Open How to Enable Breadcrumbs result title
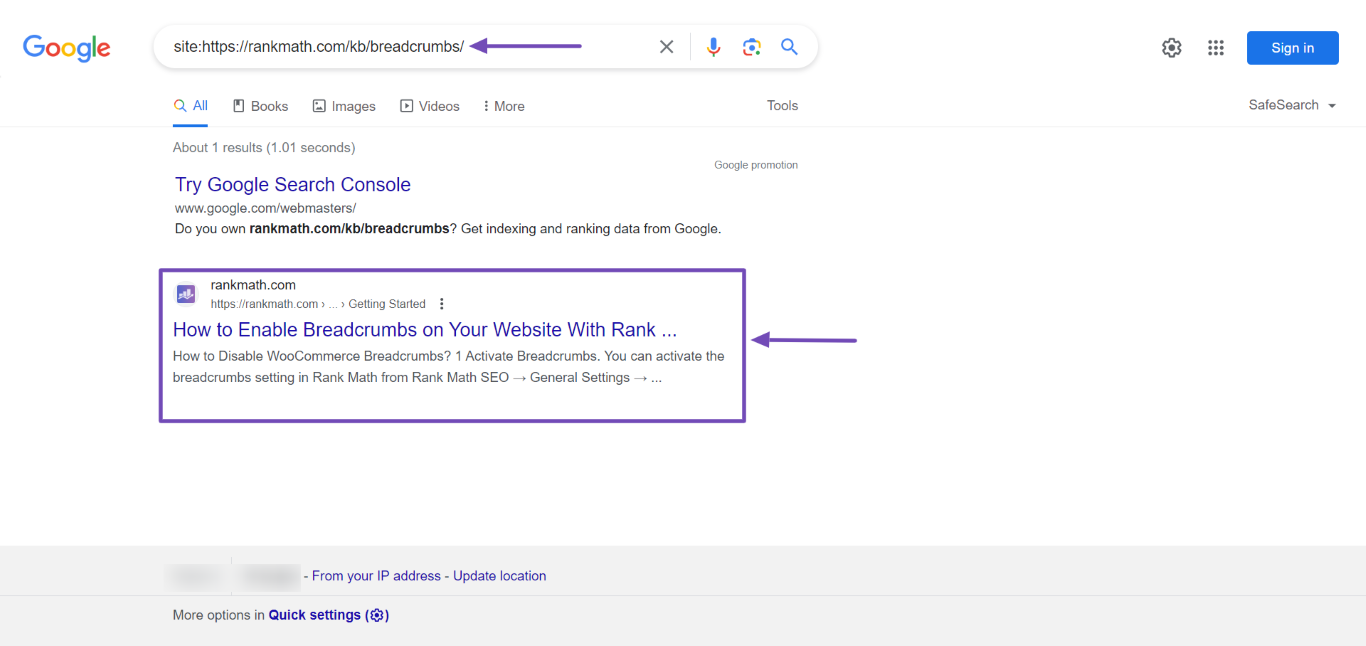Viewport: 1366px width, 646px height. 425,329
